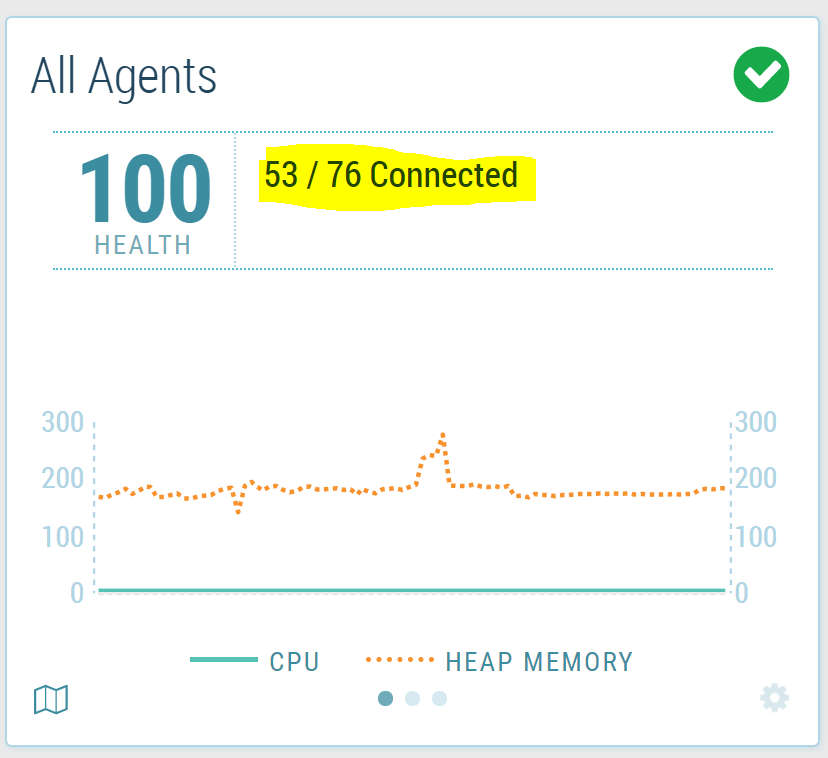
Task: Click the HEALTH label under the score
Action: 143,245
